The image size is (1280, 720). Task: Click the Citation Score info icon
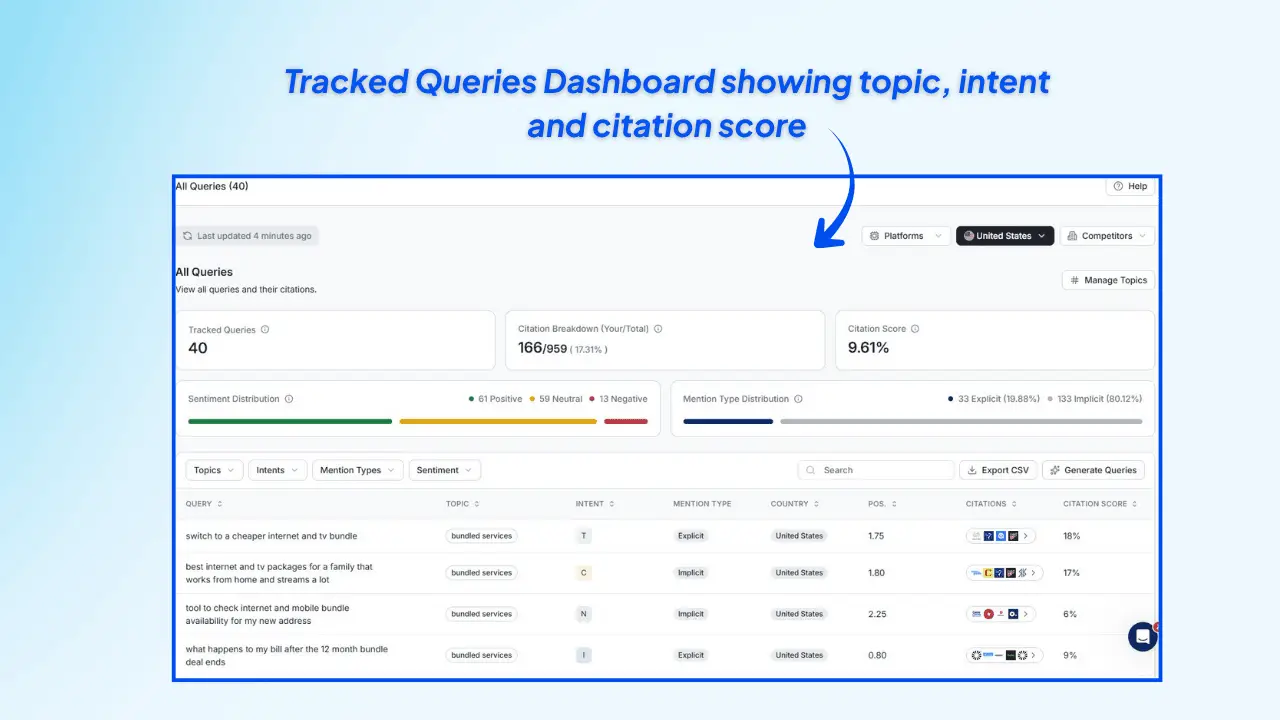pos(915,328)
